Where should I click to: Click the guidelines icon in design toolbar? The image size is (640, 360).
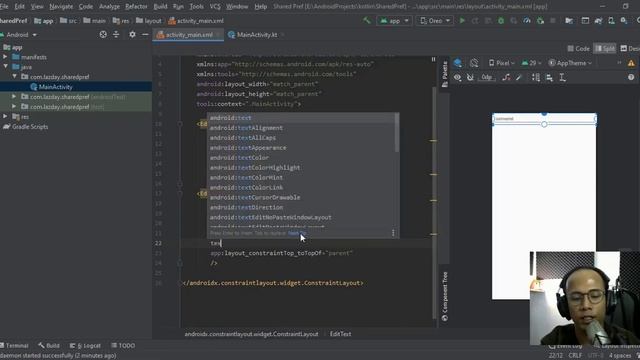point(562,77)
